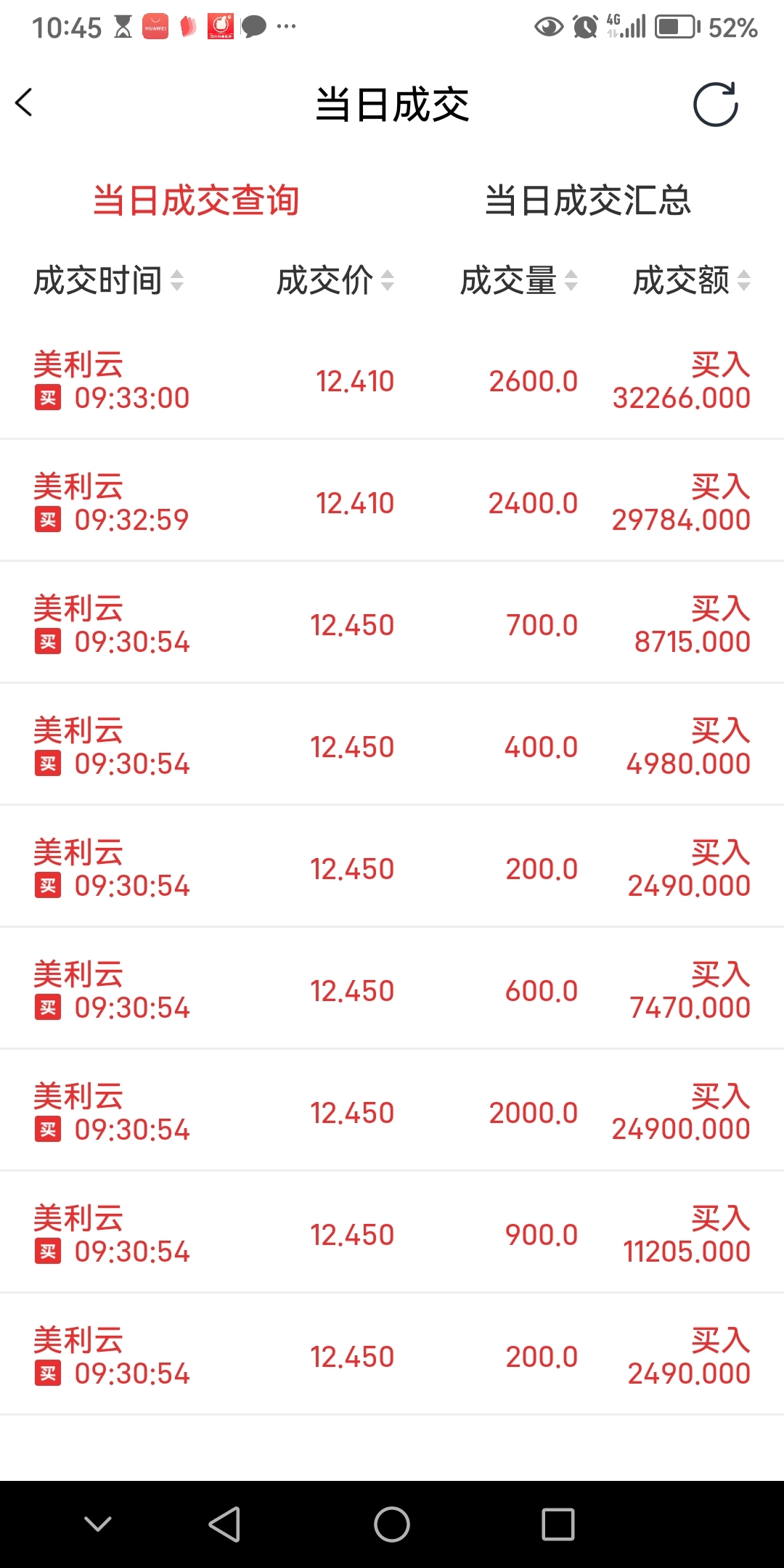Screen dimensions: 784x1568
Task: Tap the Android home circle button
Action: click(x=392, y=1524)
